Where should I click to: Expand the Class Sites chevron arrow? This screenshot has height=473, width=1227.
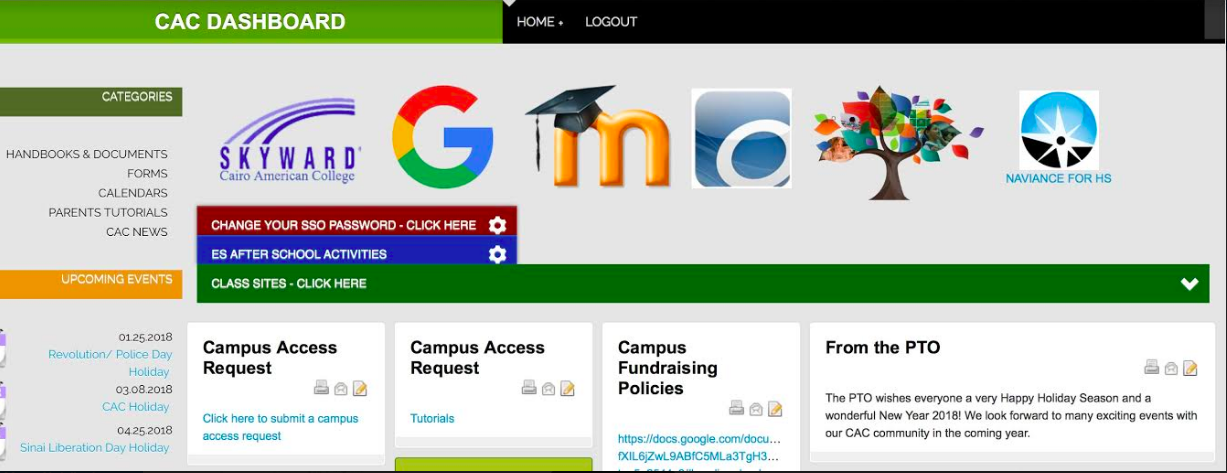click(1189, 284)
